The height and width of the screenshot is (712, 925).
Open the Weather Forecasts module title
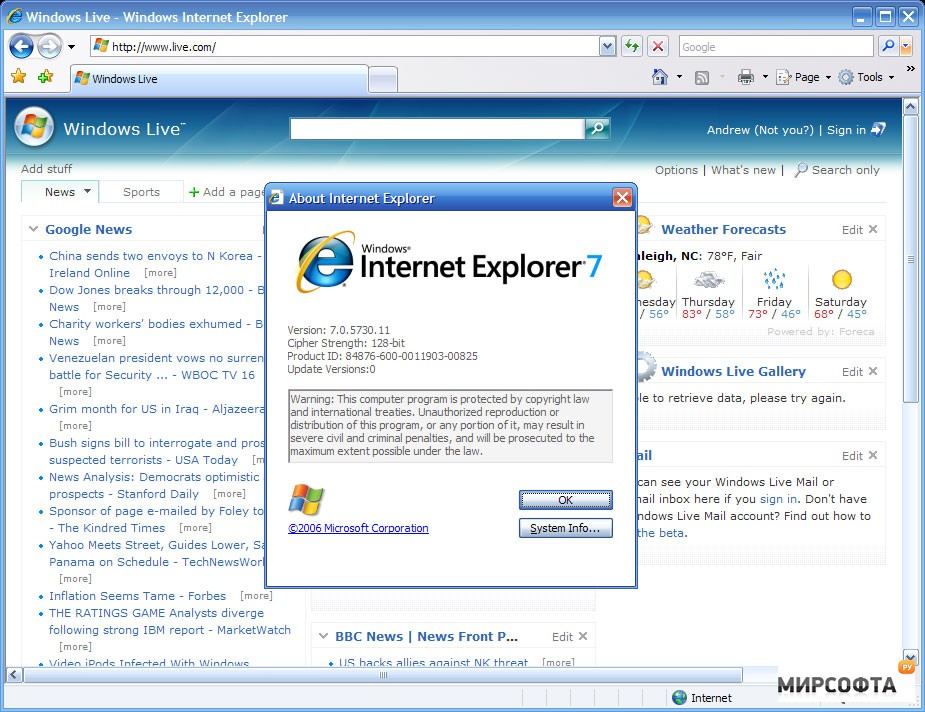tap(723, 229)
